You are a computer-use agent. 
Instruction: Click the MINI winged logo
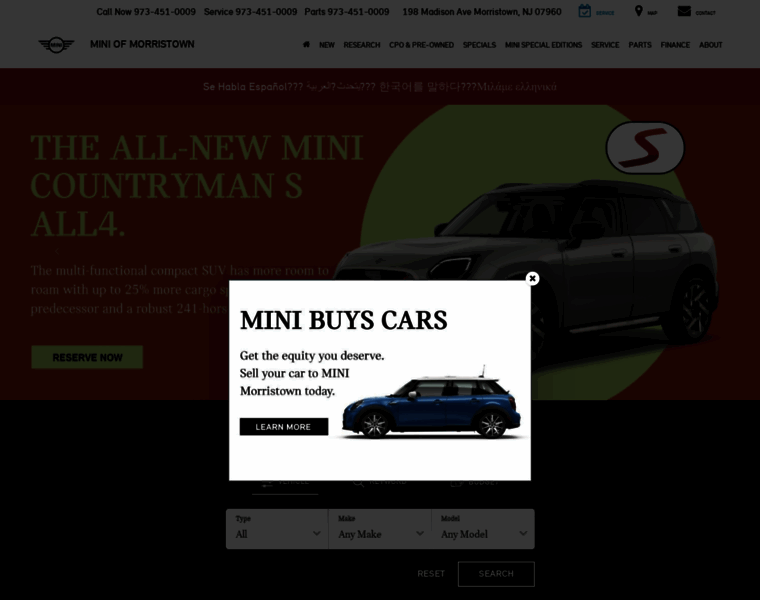tap(56, 45)
